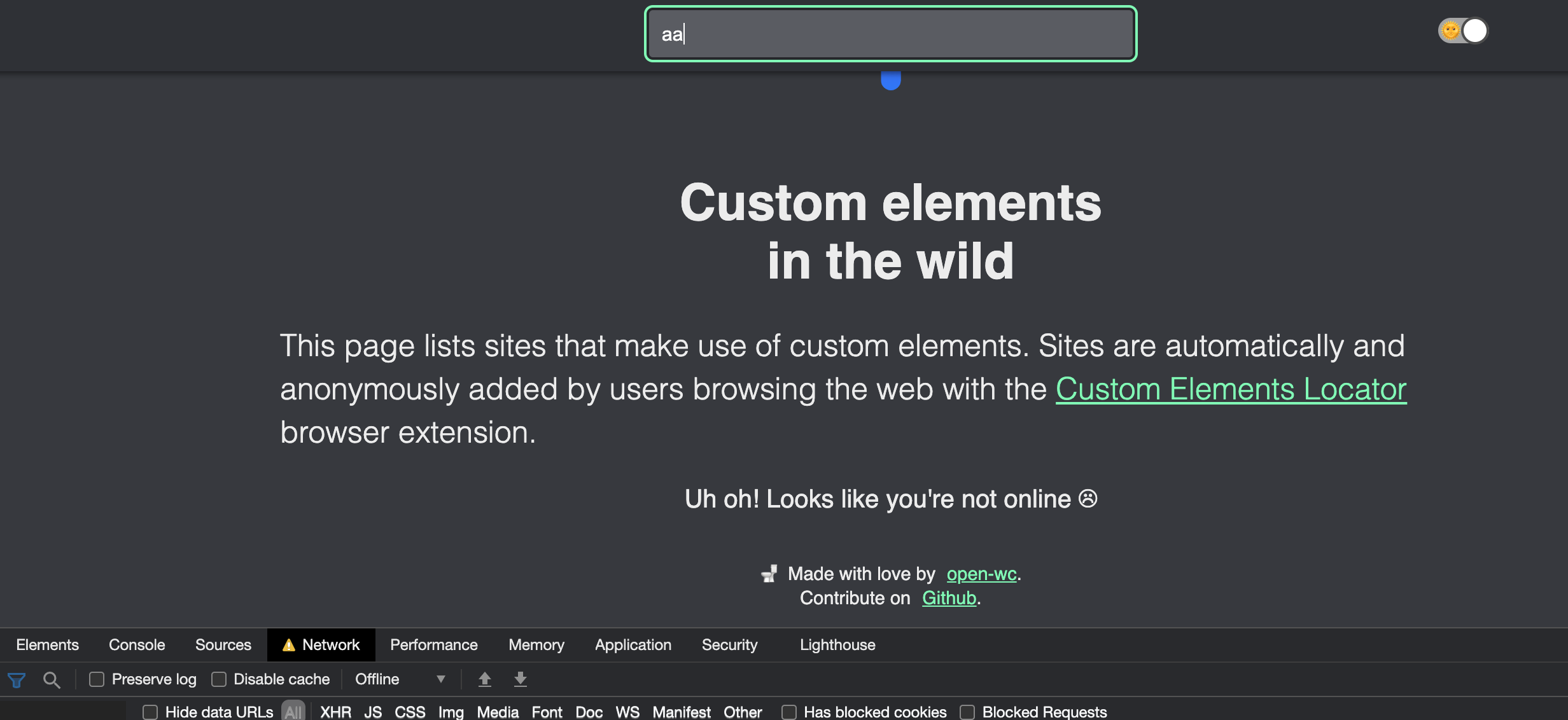The image size is (1568, 720).
Task: Click the open-wc link
Action: 981,574
